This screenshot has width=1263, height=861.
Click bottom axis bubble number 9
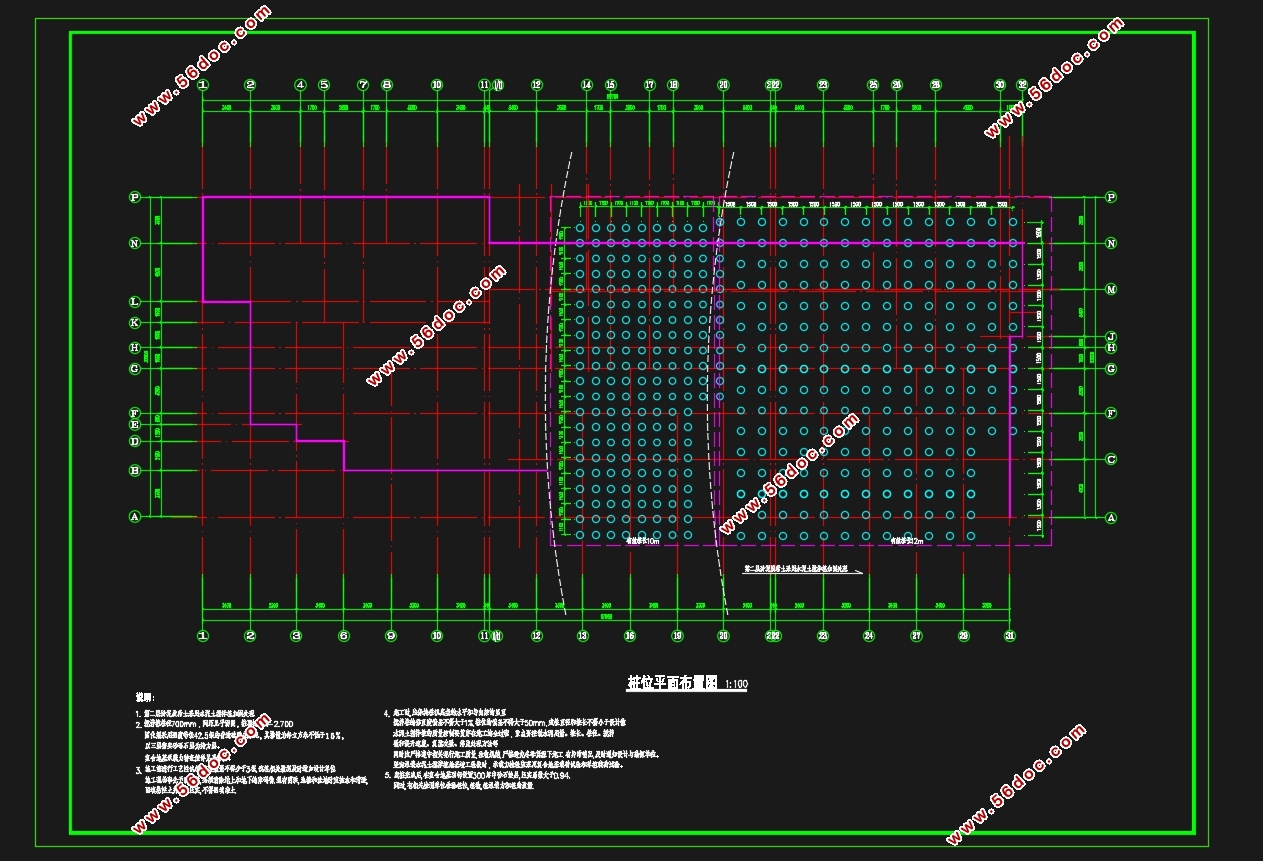[390, 636]
